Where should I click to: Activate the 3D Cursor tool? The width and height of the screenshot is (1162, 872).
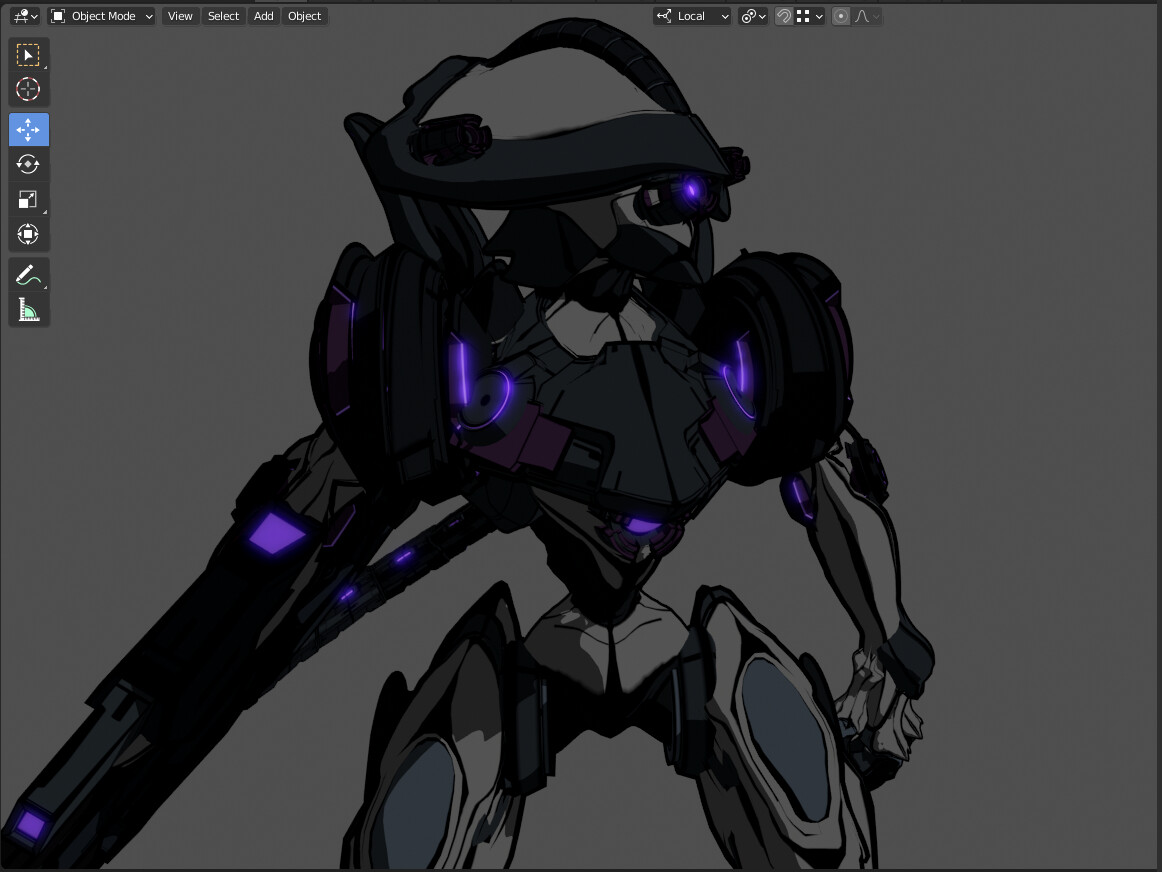point(28,89)
